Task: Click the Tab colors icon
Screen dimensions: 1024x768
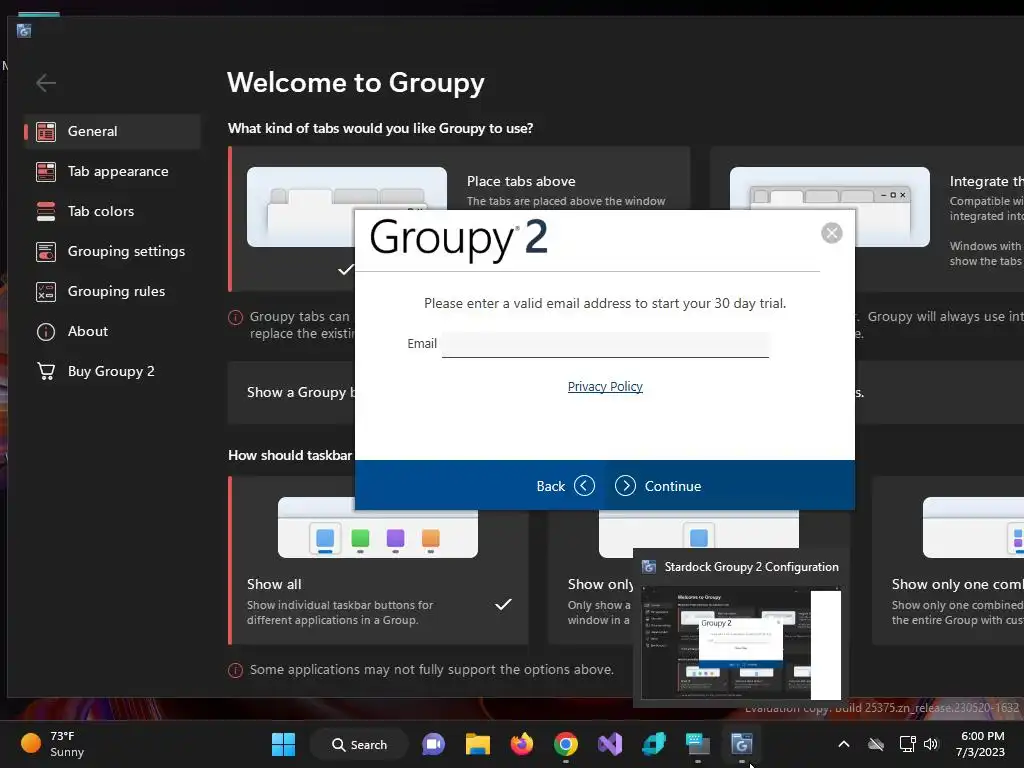Action: click(x=46, y=211)
